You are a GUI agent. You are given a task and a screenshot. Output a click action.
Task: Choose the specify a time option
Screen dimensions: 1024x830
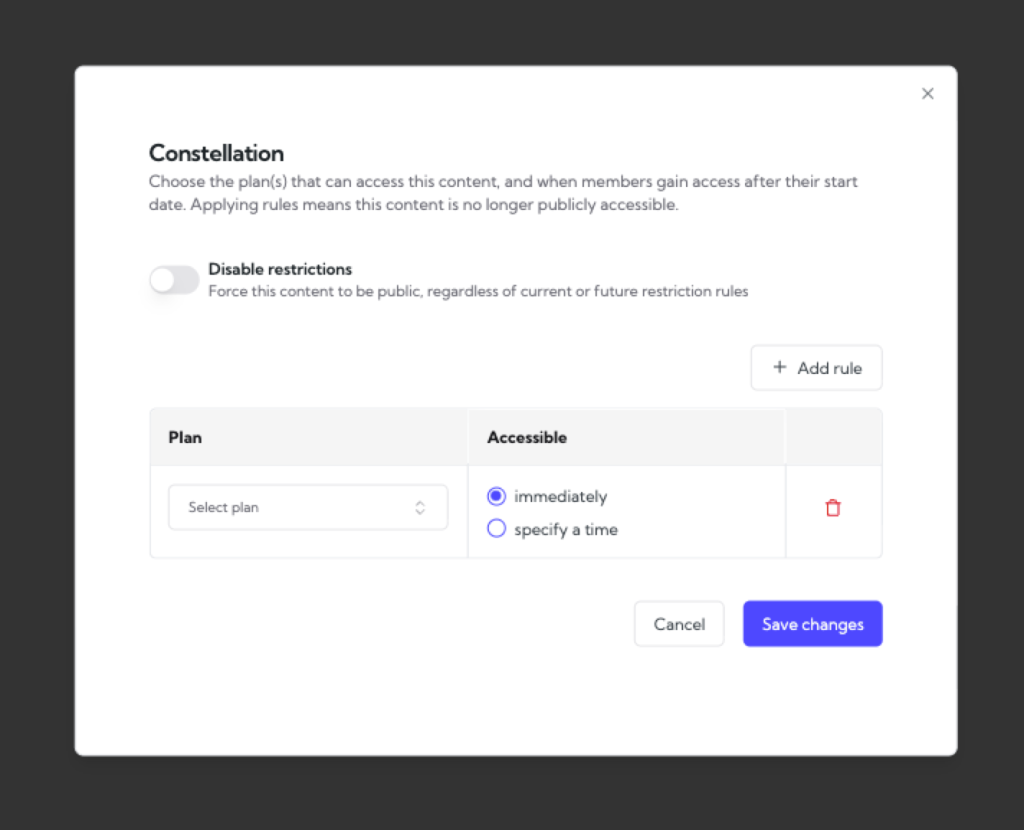[x=496, y=528]
